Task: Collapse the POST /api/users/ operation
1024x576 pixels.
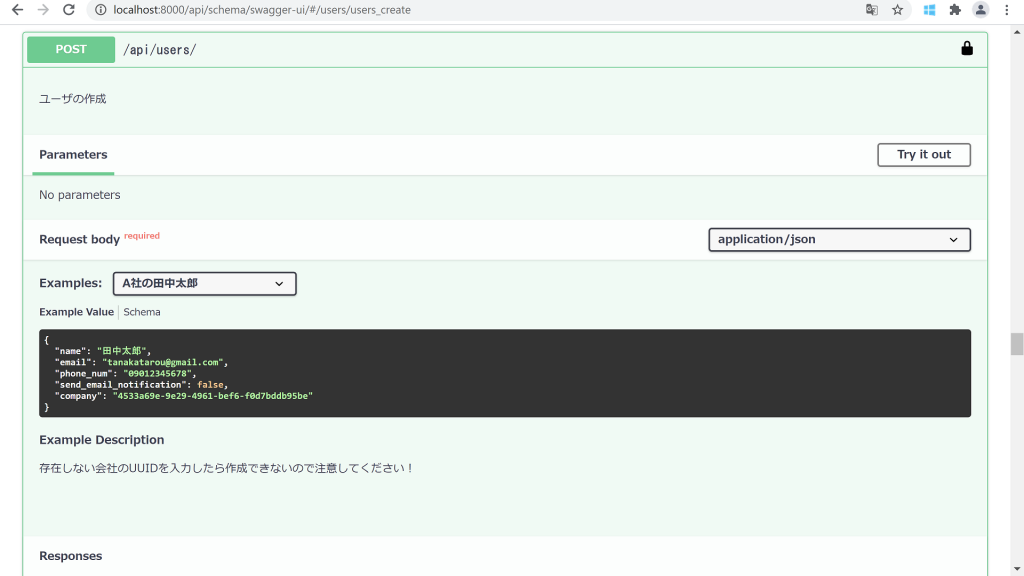Action: tap(505, 50)
